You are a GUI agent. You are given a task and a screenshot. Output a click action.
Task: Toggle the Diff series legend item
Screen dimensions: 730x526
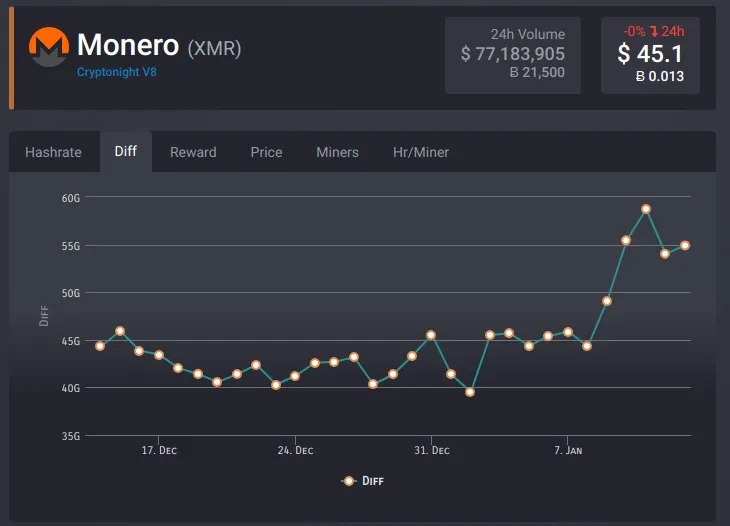(363, 481)
